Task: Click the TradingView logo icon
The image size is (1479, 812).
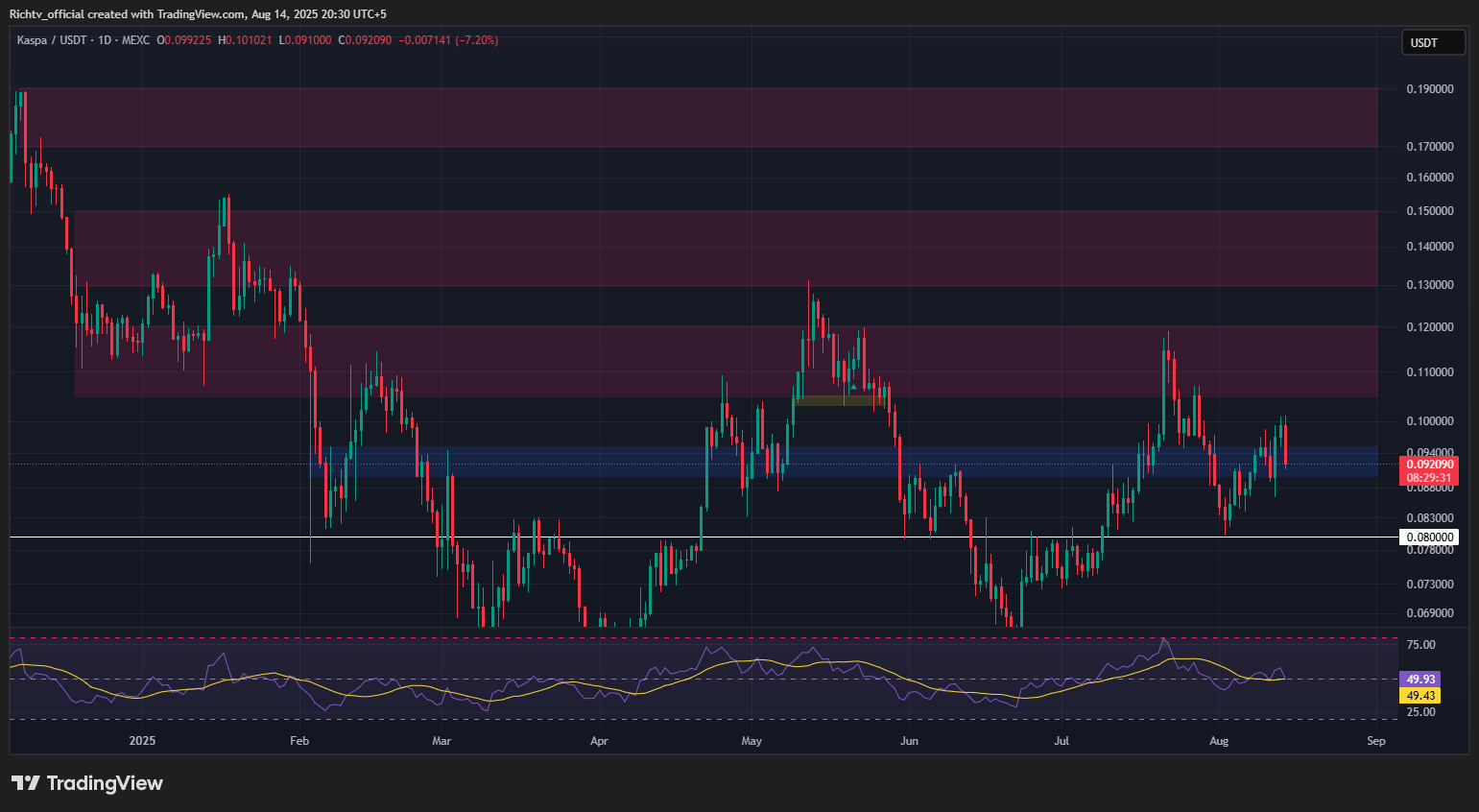Action: [x=26, y=783]
